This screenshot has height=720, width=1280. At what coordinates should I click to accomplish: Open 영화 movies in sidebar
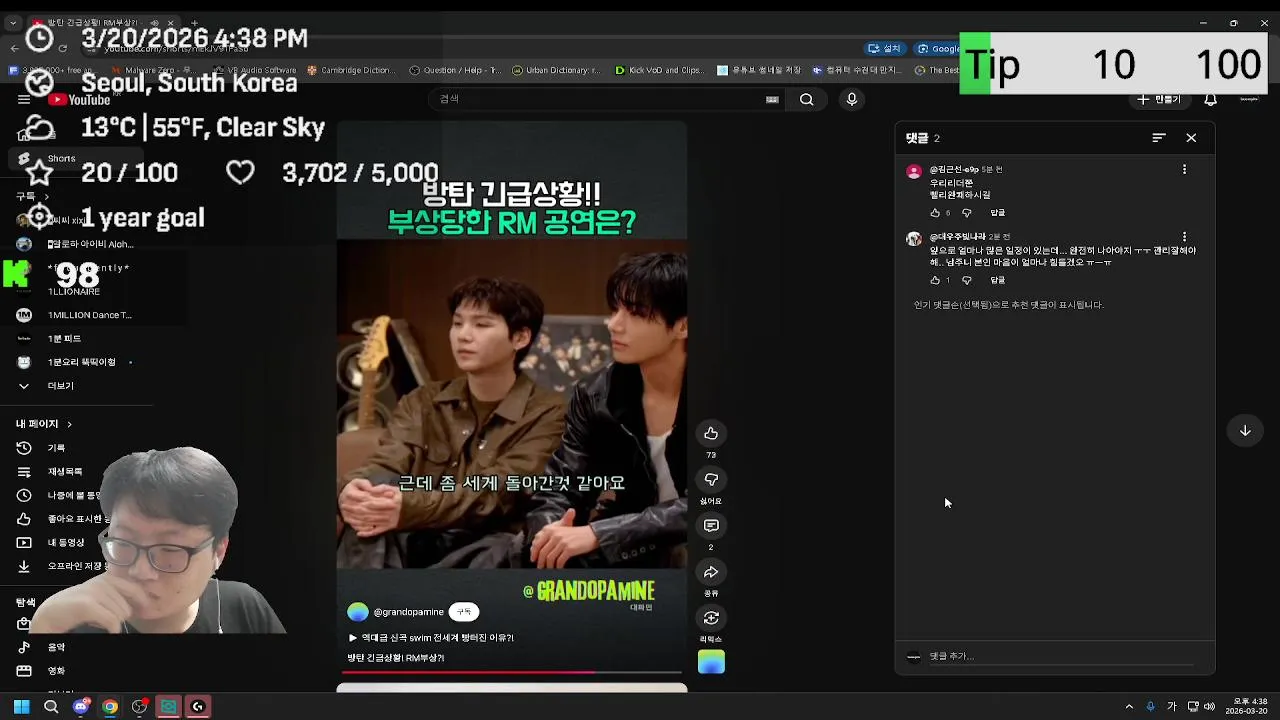click(56, 671)
